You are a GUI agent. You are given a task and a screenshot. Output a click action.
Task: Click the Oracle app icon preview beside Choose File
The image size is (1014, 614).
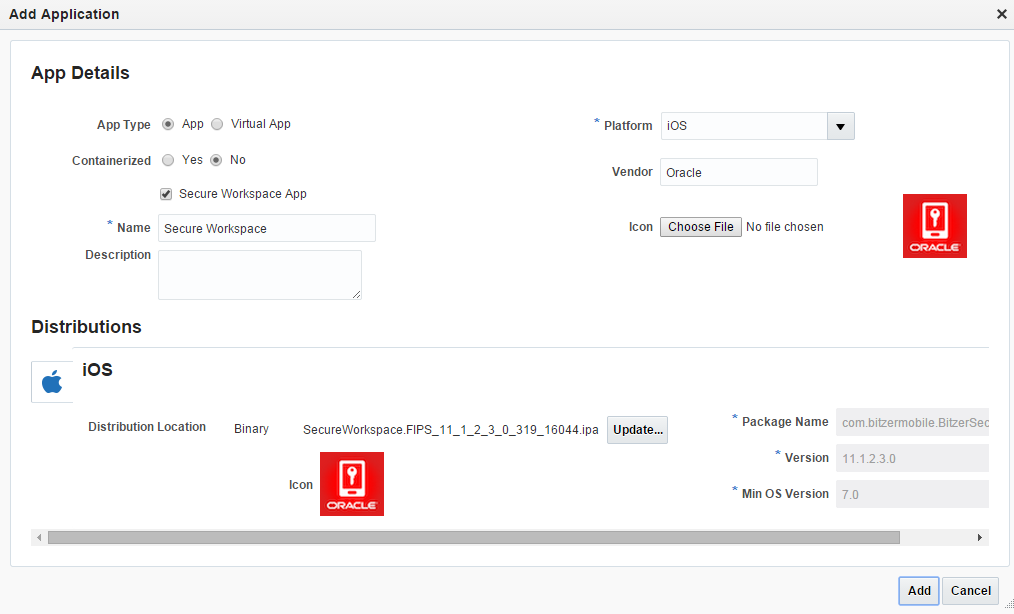click(x=934, y=226)
